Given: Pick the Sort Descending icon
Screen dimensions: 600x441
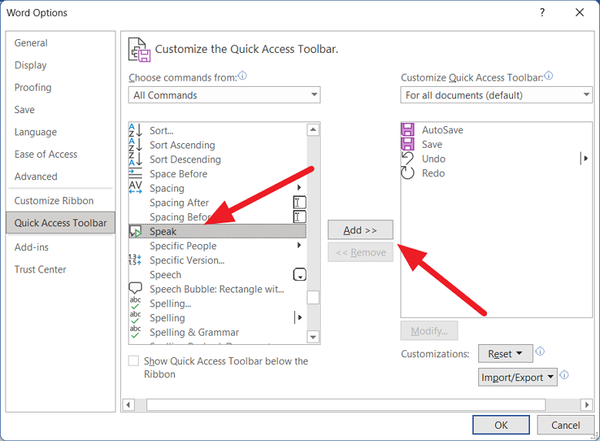Looking at the screenshot, I should (x=135, y=159).
